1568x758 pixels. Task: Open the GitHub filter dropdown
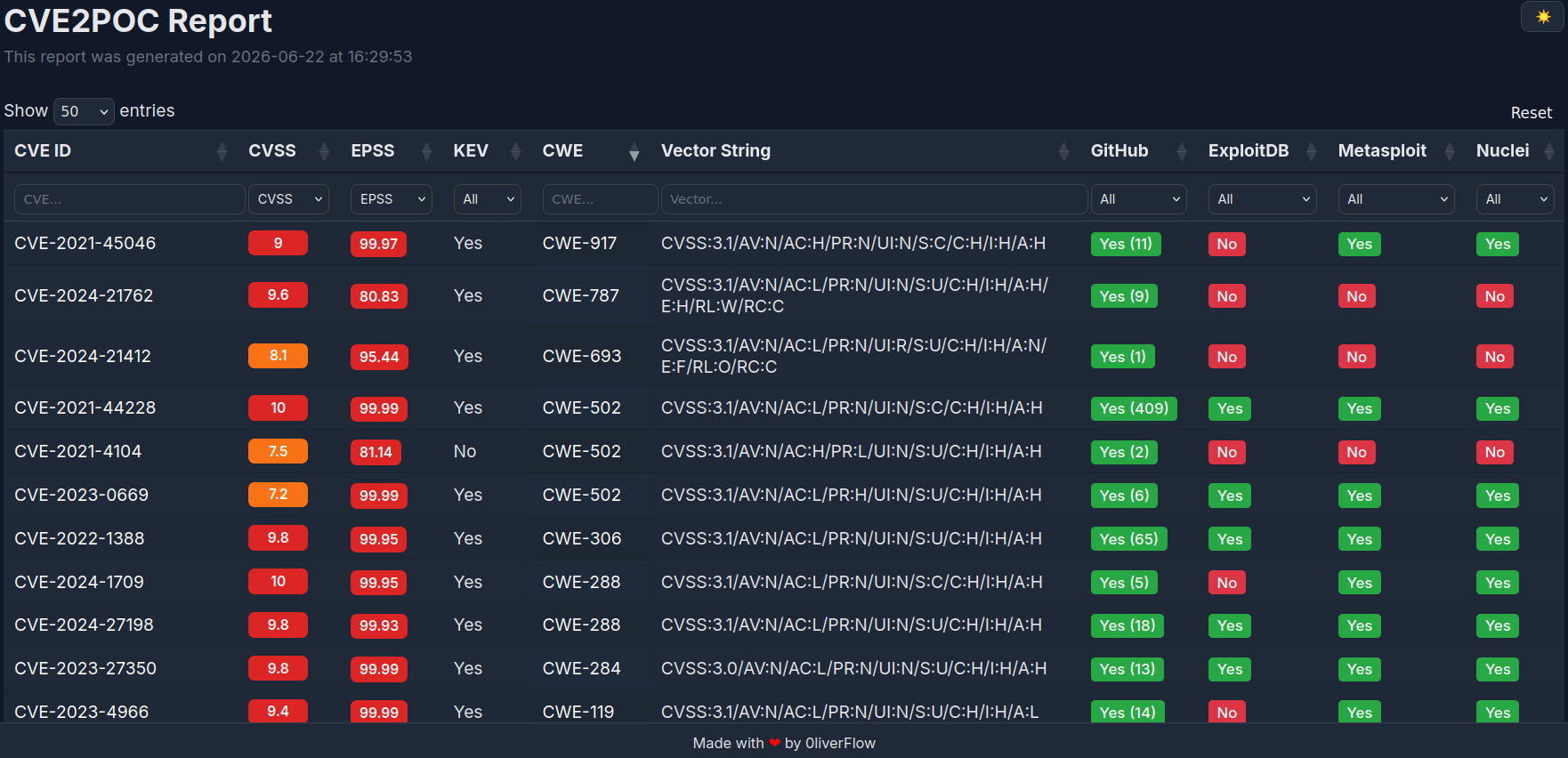click(x=1138, y=199)
